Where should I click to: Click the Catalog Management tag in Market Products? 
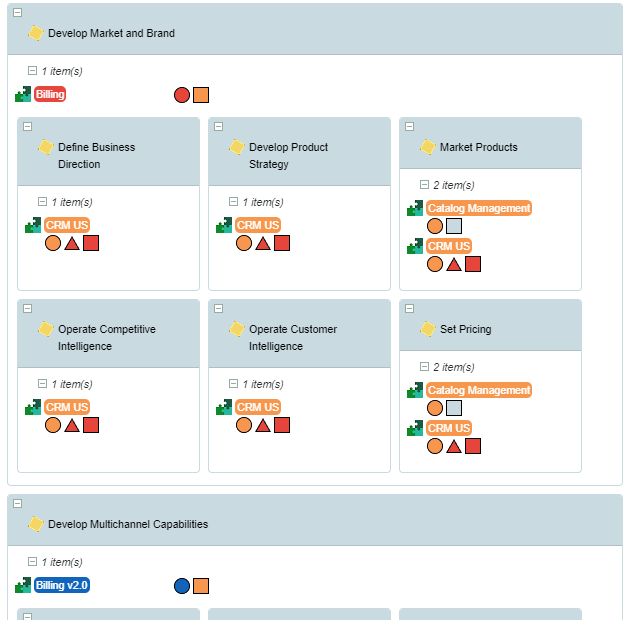(x=478, y=208)
